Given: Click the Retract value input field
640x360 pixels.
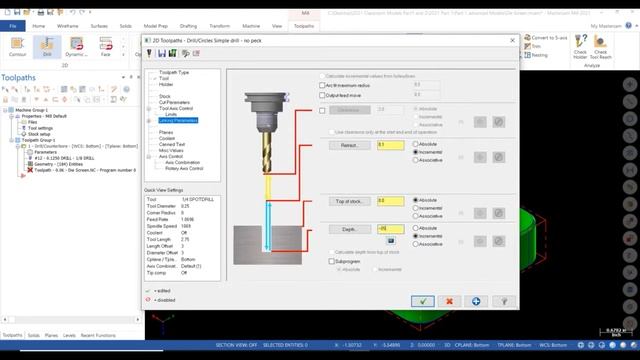Looking at the screenshot, I should pyautogui.click(x=391, y=145).
